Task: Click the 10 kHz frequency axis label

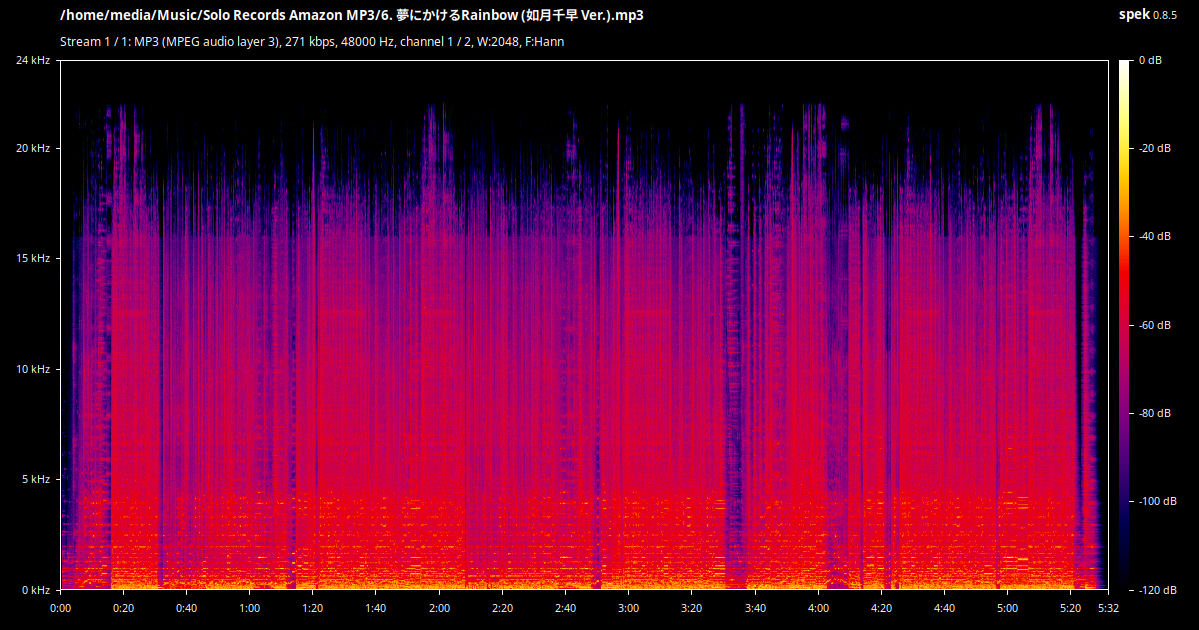Action: [33, 369]
